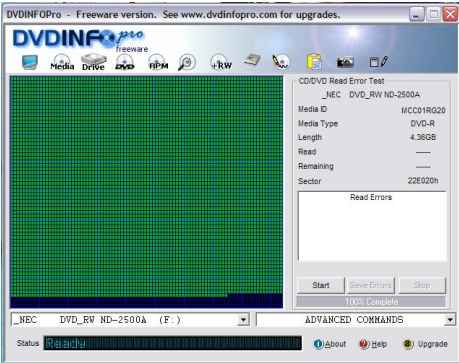The height and width of the screenshot is (363, 459).
Task: Click the pen and disc icon
Action: point(281,62)
